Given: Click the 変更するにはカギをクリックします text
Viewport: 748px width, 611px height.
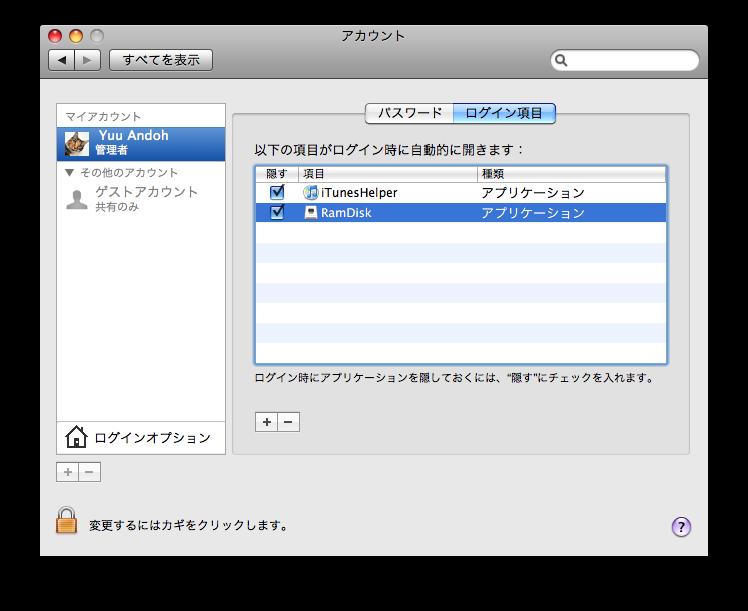Looking at the screenshot, I should tap(189, 526).
